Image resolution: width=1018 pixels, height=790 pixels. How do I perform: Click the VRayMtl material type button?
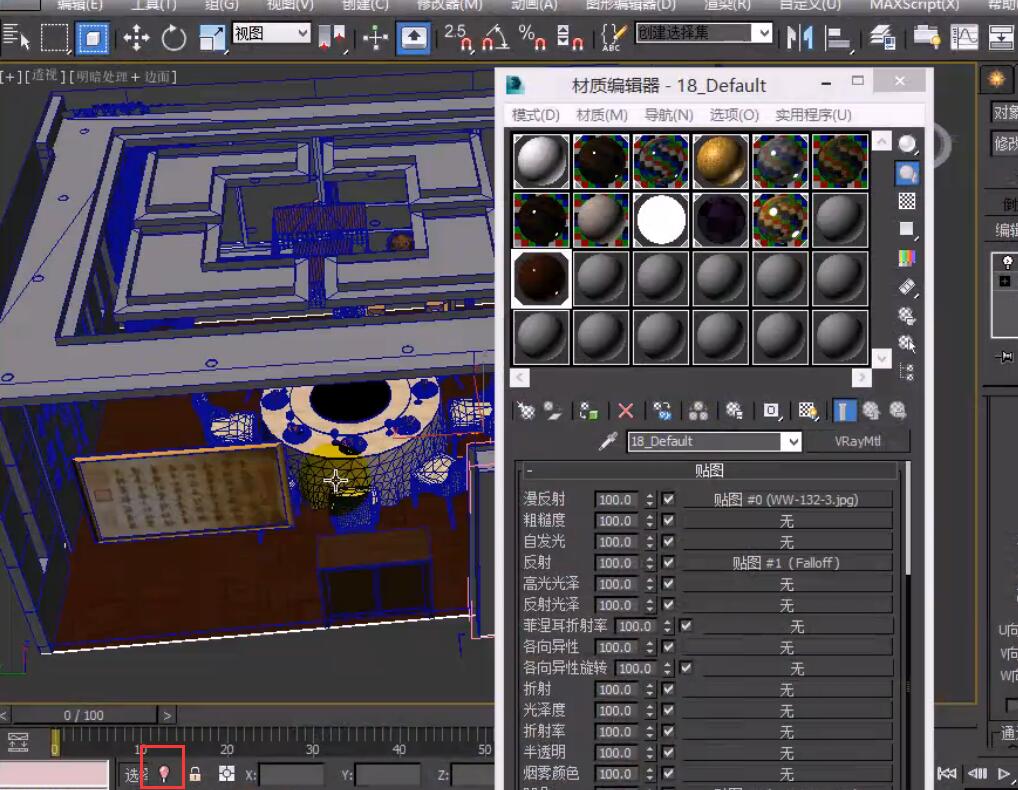[858, 441]
